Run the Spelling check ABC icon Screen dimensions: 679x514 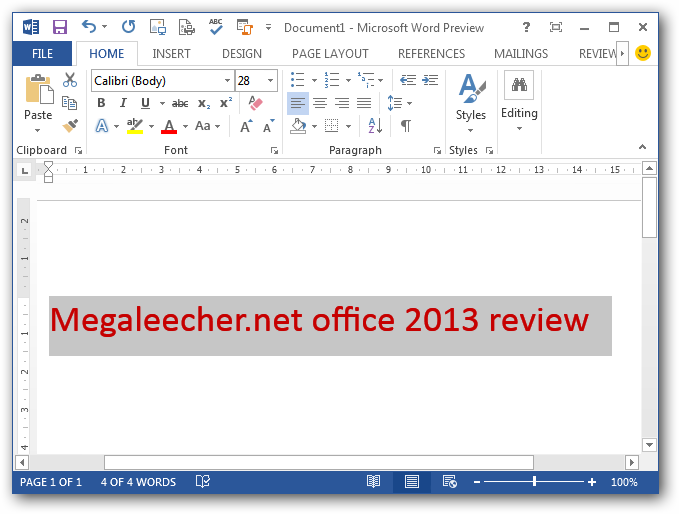click(x=215, y=27)
